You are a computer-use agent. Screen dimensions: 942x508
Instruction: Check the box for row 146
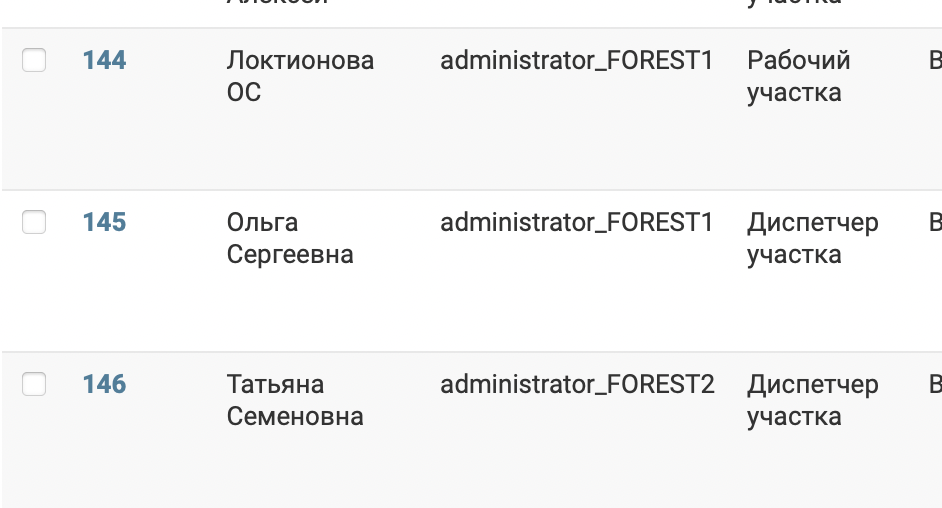tap(34, 385)
